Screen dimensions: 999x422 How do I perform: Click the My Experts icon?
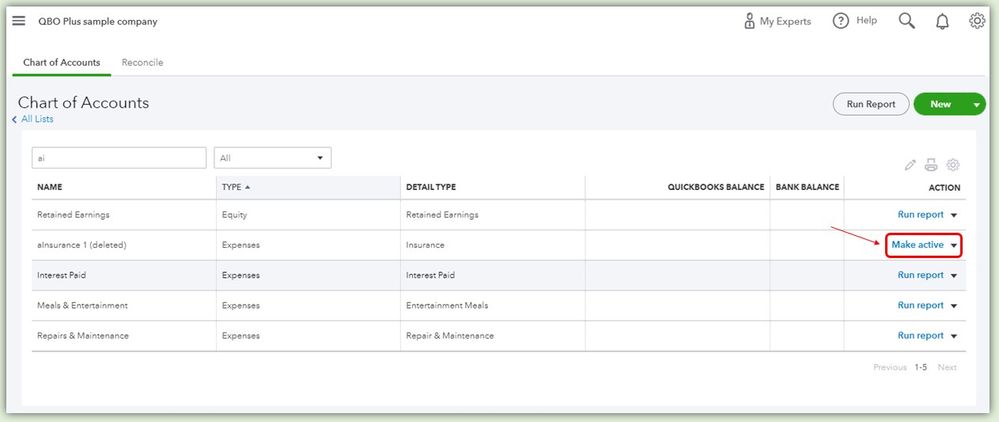[750, 21]
